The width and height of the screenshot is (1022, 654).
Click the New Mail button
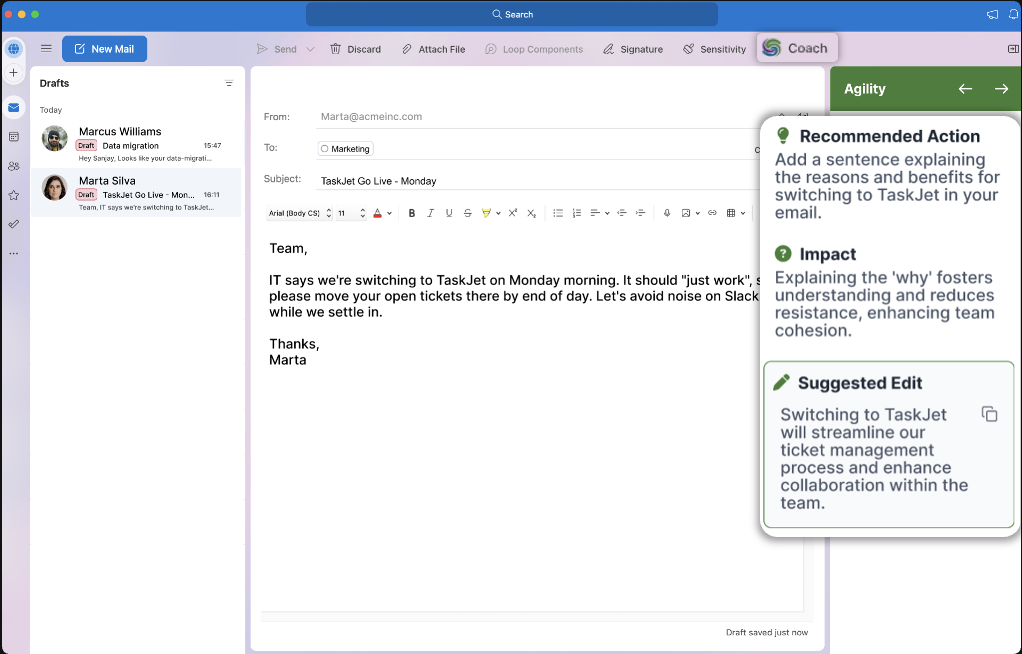[105, 49]
